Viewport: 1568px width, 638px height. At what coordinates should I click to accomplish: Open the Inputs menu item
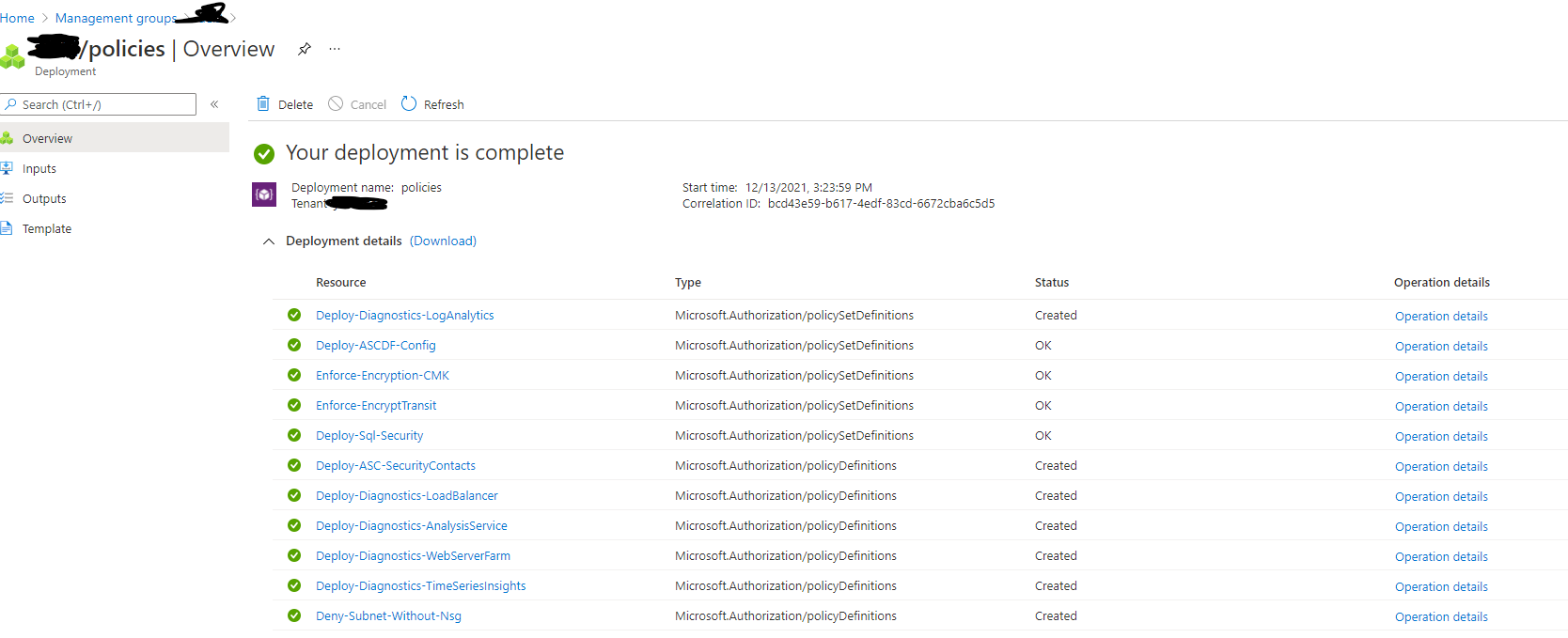[115, 168]
